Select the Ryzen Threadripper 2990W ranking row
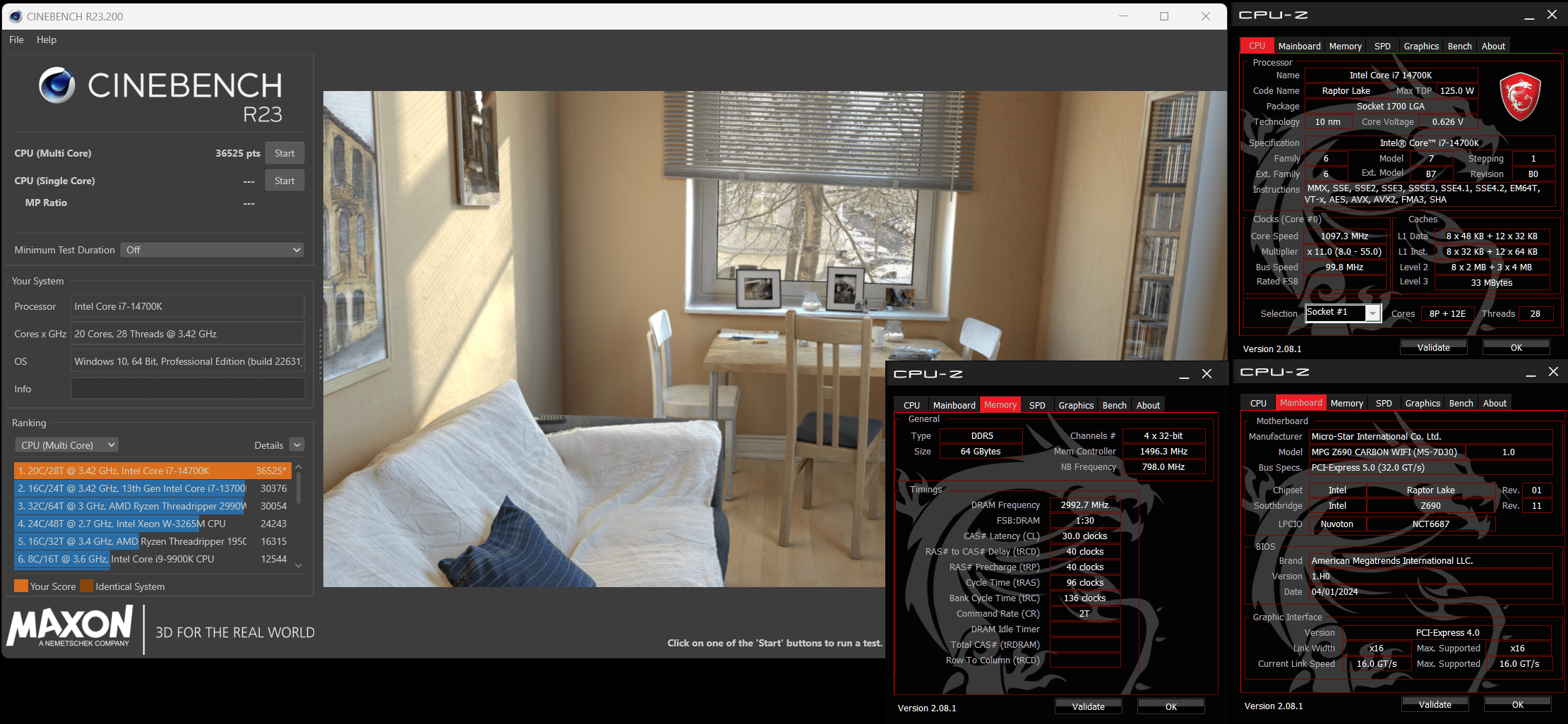Image resolution: width=1568 pixels, height=724 pixels. point(152,506)
